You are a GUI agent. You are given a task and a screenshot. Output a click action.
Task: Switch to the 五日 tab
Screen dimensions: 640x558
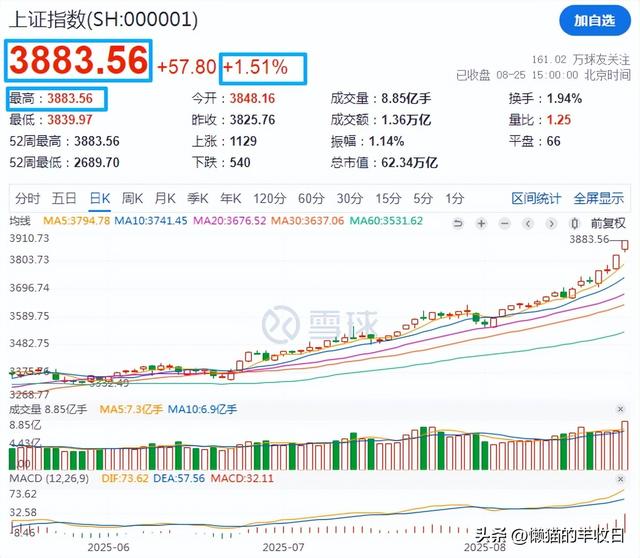(64, 199)
